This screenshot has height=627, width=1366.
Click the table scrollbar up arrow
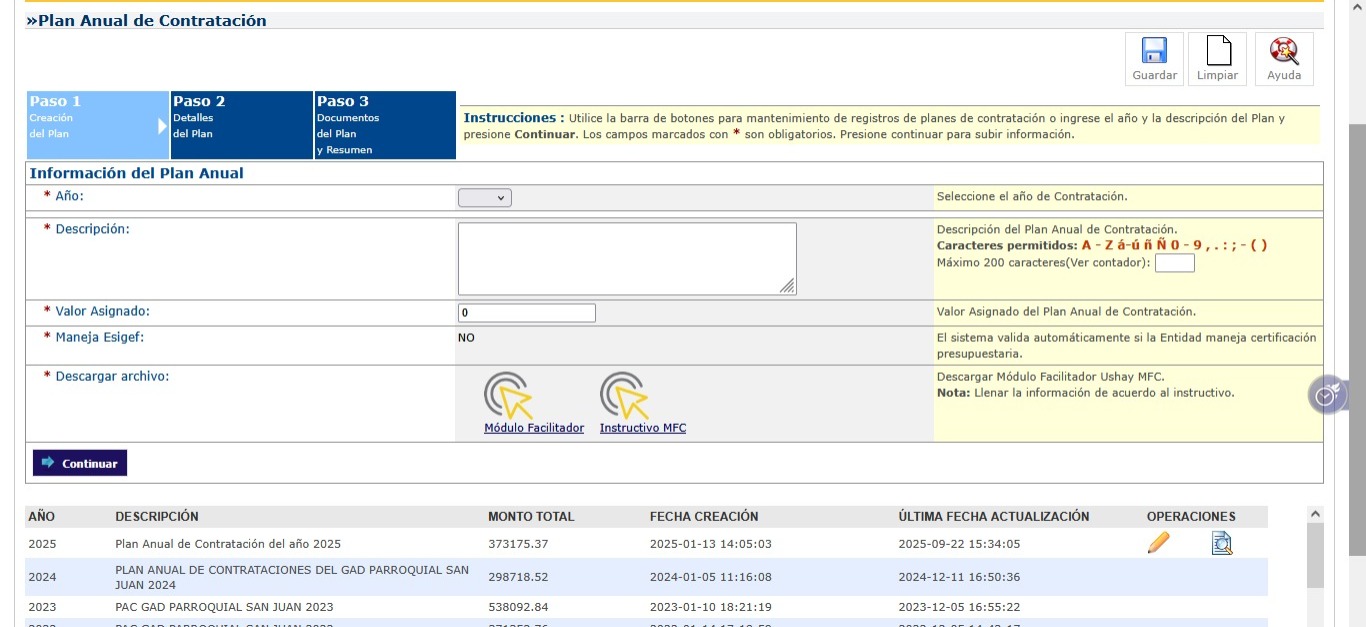coord(1315,514)
